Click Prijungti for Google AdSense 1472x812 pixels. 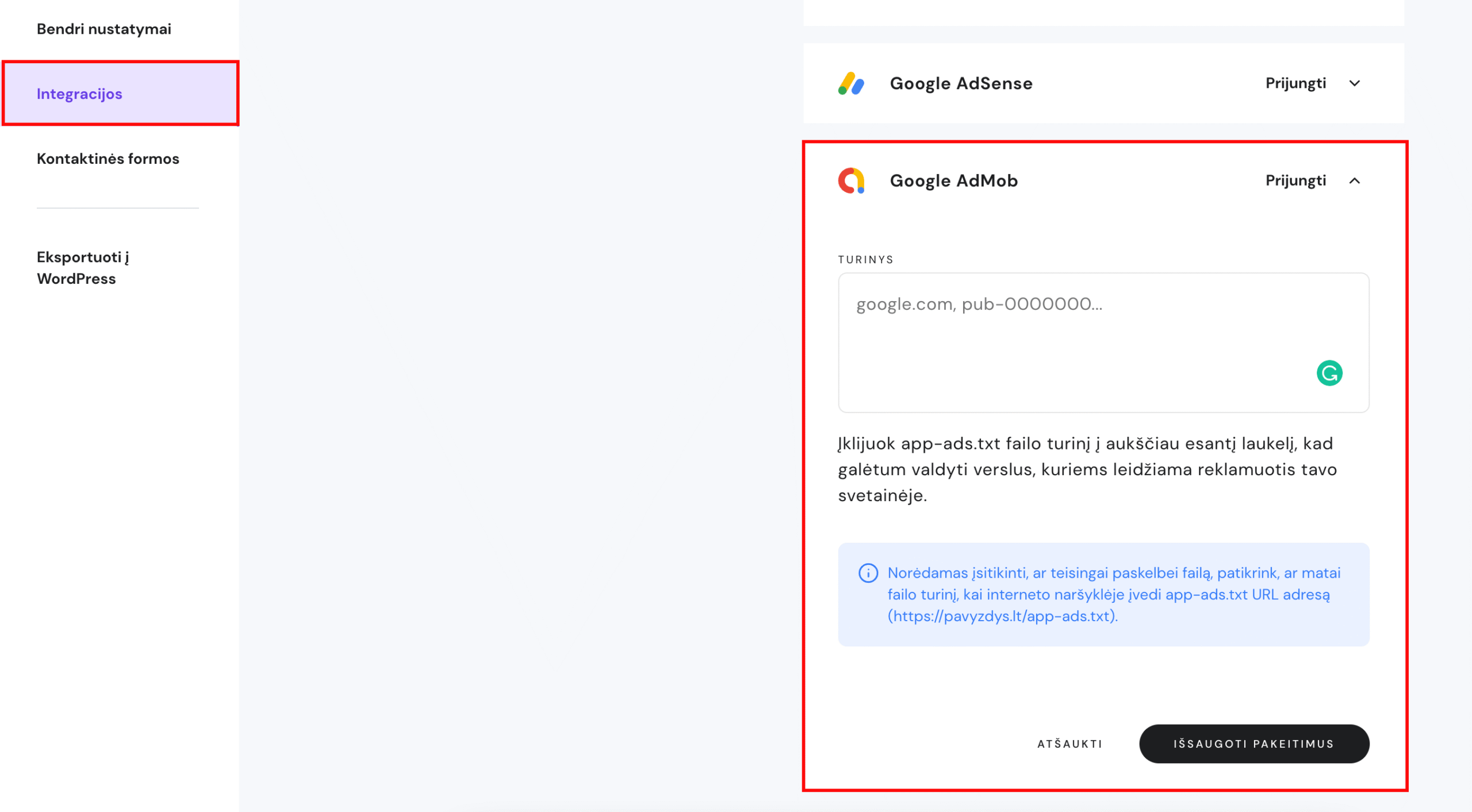click(x=1294, y=83)
